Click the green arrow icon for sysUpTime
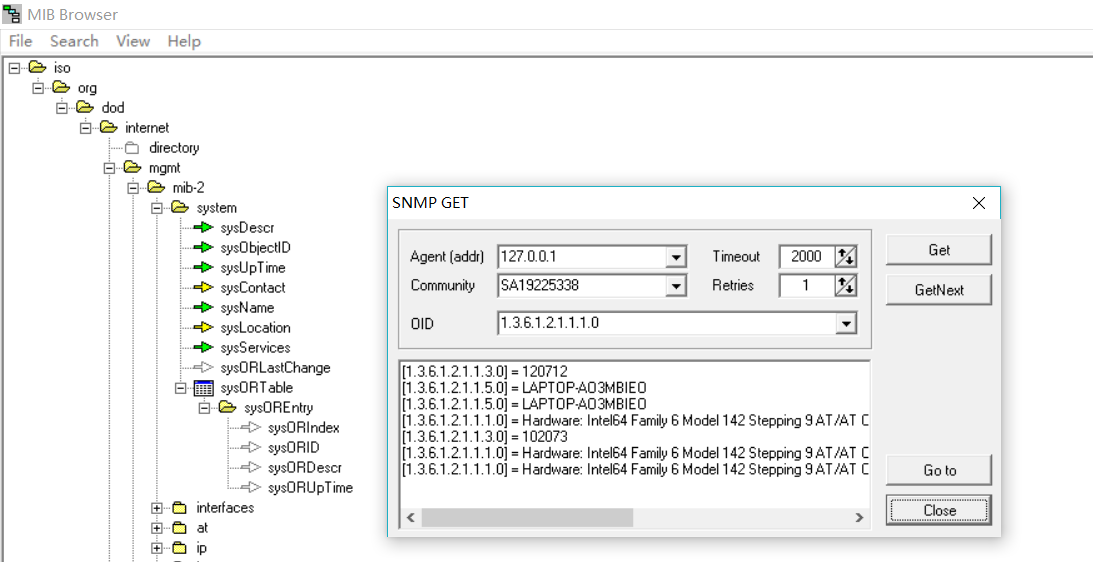1093x562 pixels. coord(203,268)
